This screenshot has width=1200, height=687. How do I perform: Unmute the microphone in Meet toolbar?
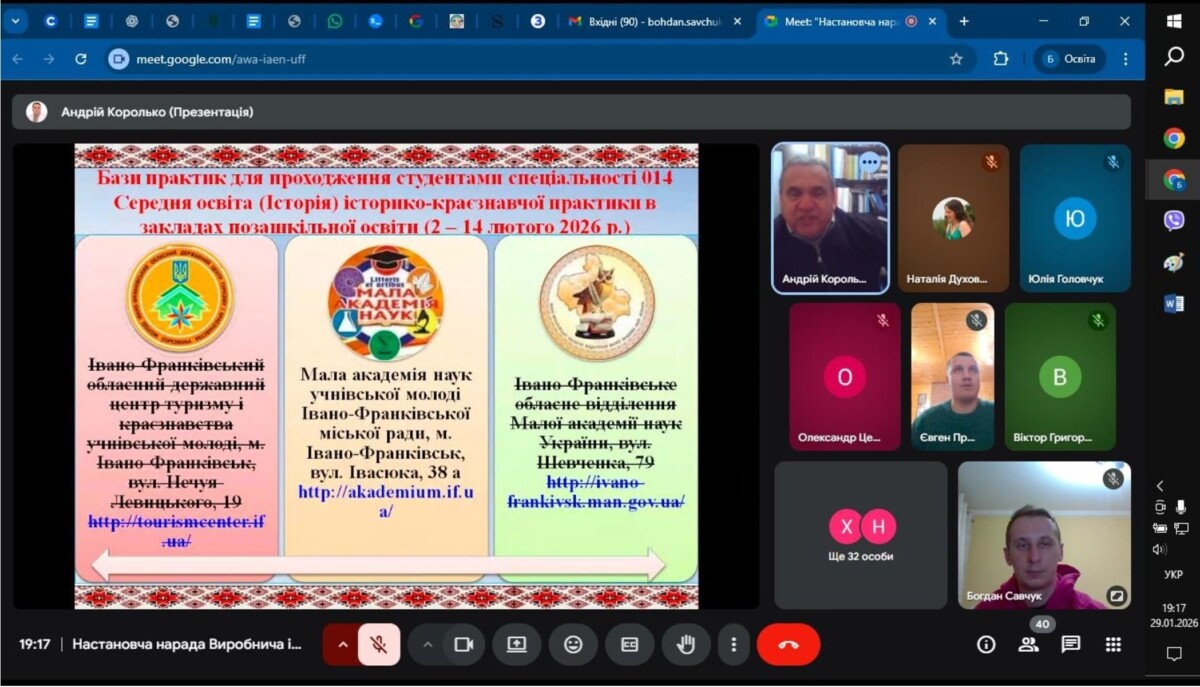click(379, 645)
